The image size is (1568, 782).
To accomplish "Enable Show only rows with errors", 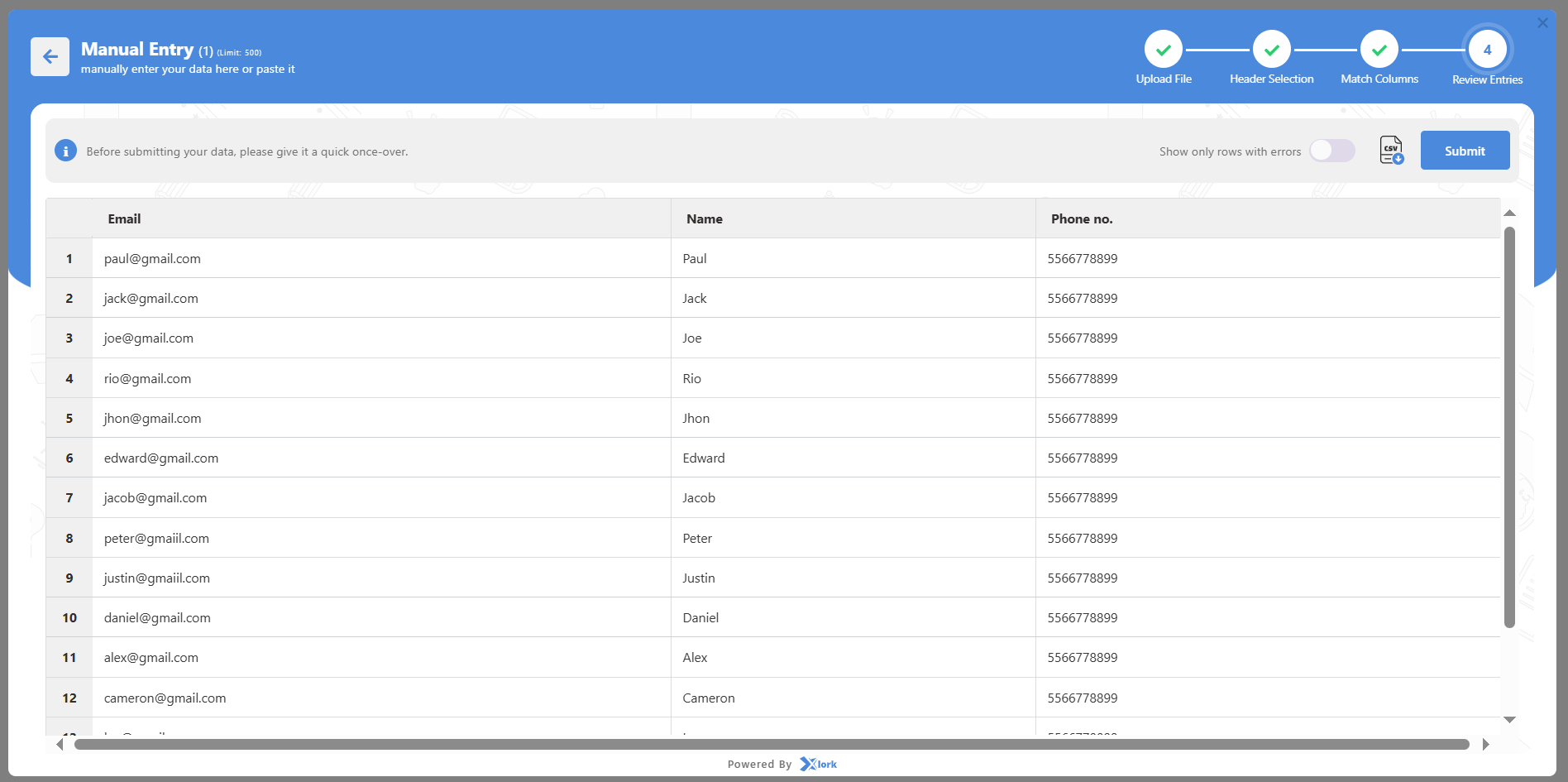I will (x=1331, y=151).
